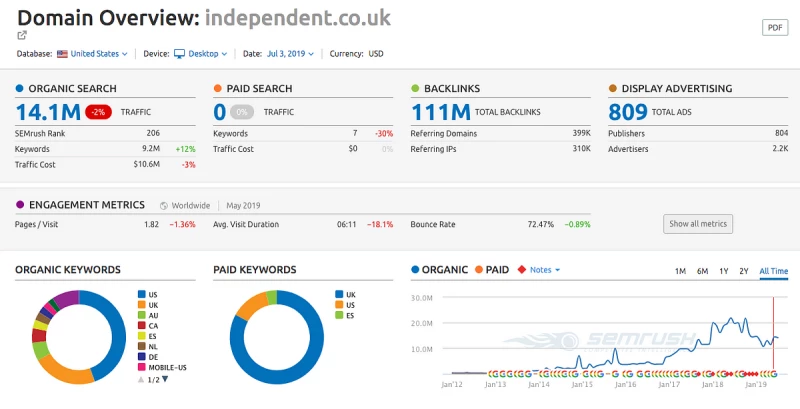Expand the Notes dropdown above the chart
This screenshot has width=800, height=409.
[x=545, y=270]
